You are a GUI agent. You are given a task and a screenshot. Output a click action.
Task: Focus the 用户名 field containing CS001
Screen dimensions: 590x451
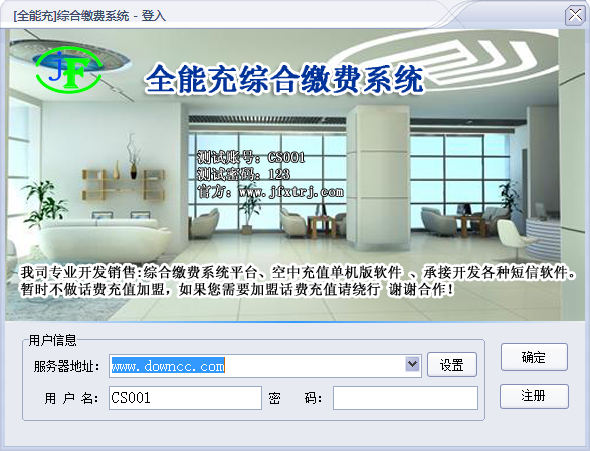point(185,398)
